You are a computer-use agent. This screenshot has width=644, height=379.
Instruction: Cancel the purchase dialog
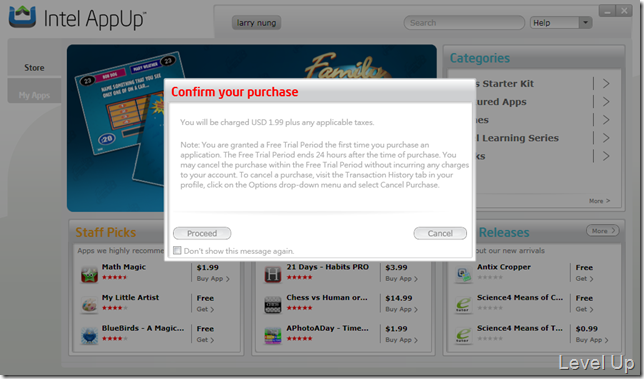[440, 233]
